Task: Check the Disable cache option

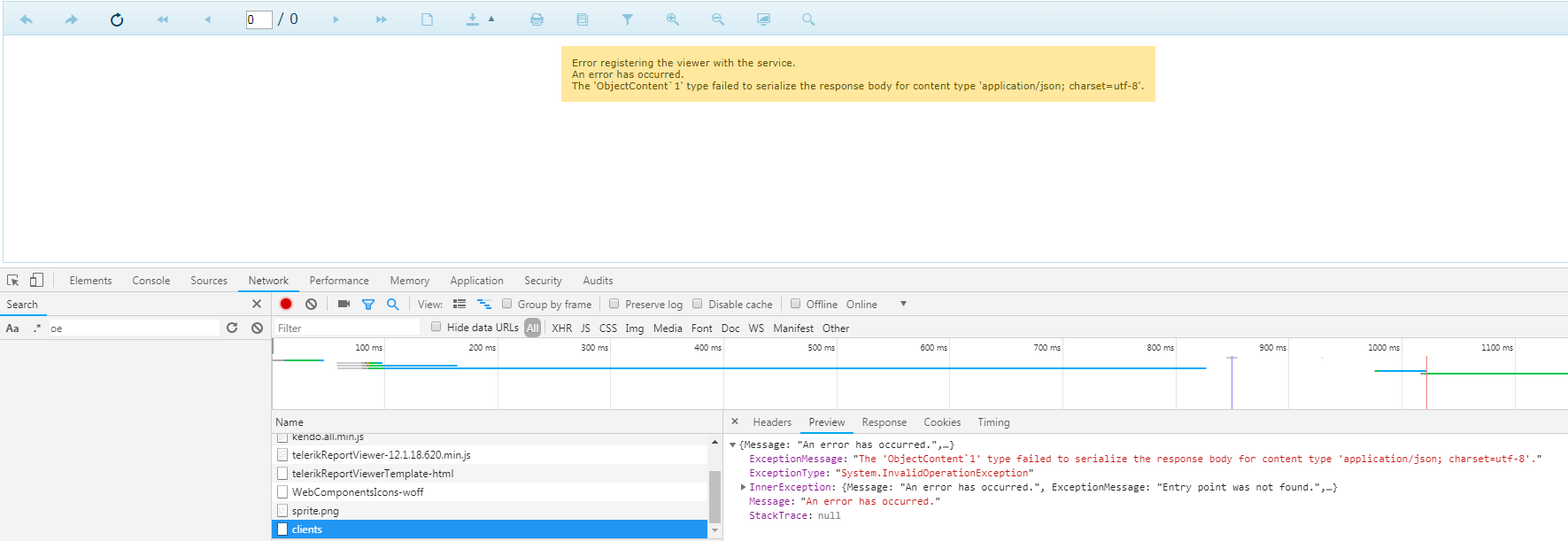Action: pyautogui.click(x=698, y=304)
